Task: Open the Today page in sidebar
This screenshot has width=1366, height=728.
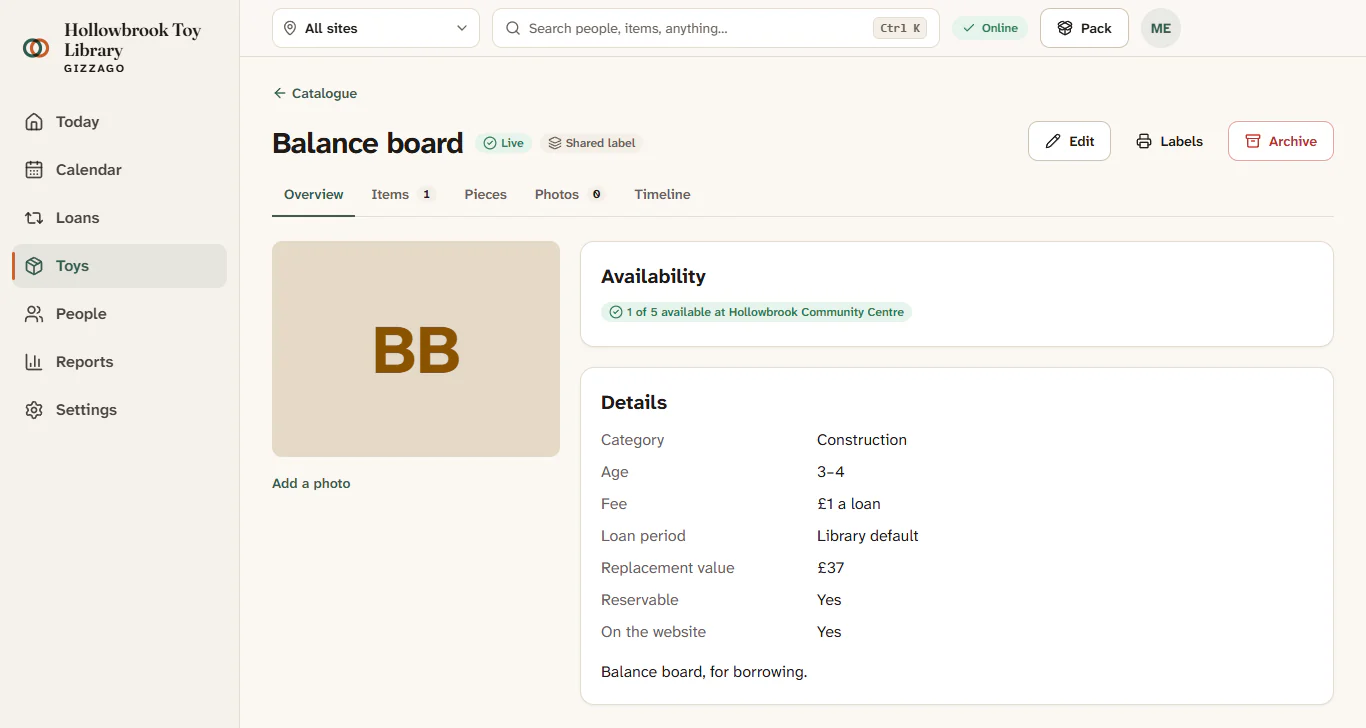Action: click(x=119, y=122)
